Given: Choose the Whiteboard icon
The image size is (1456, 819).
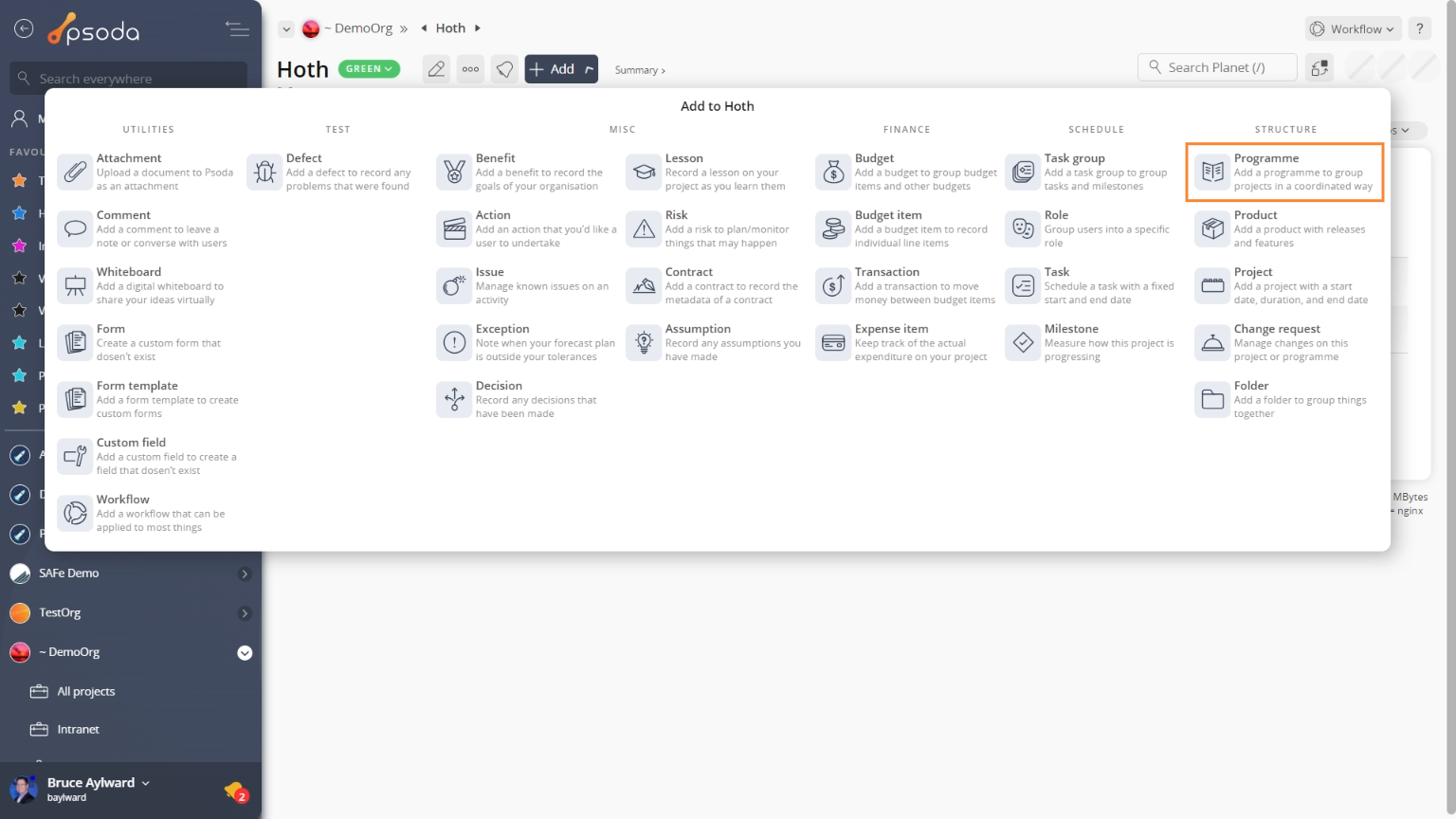Looking at the screenshot, I should [76, 286].
